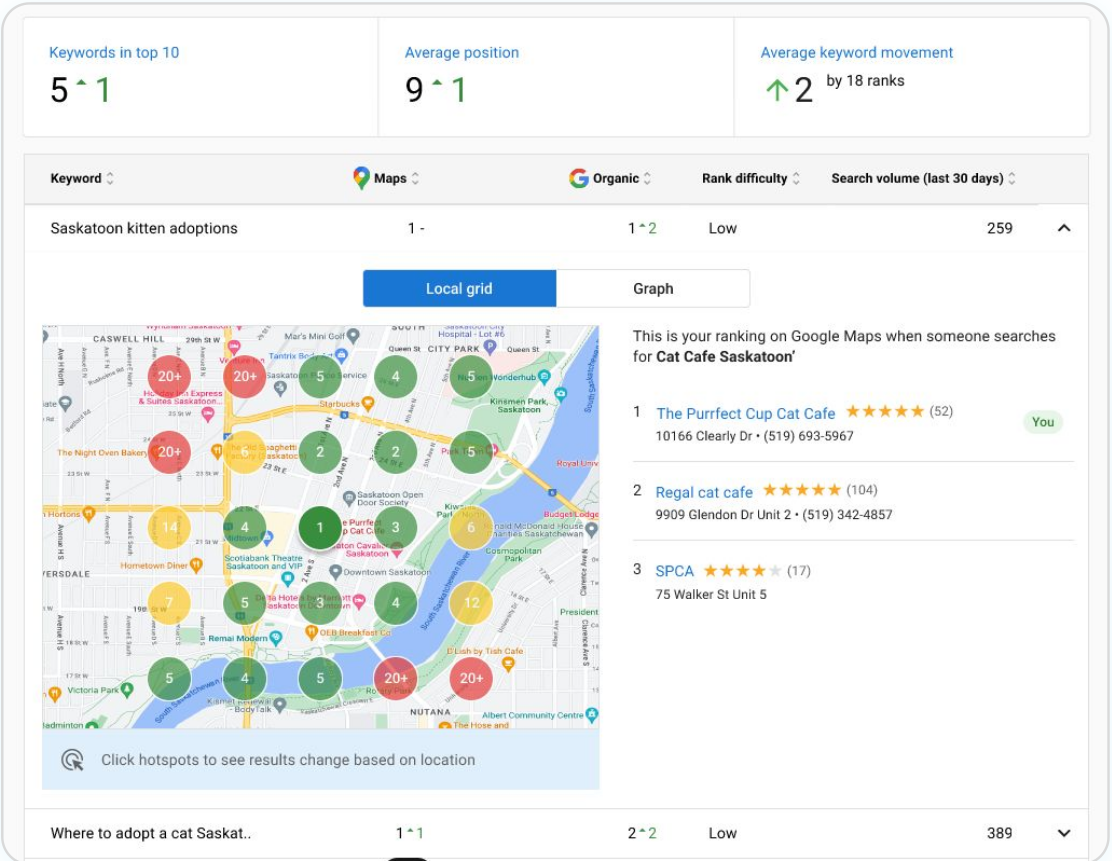Click the Saskatoon kitten adoptions keyword
The width and height of the screenshot is (1112, 861).
[x=144, y=228]
